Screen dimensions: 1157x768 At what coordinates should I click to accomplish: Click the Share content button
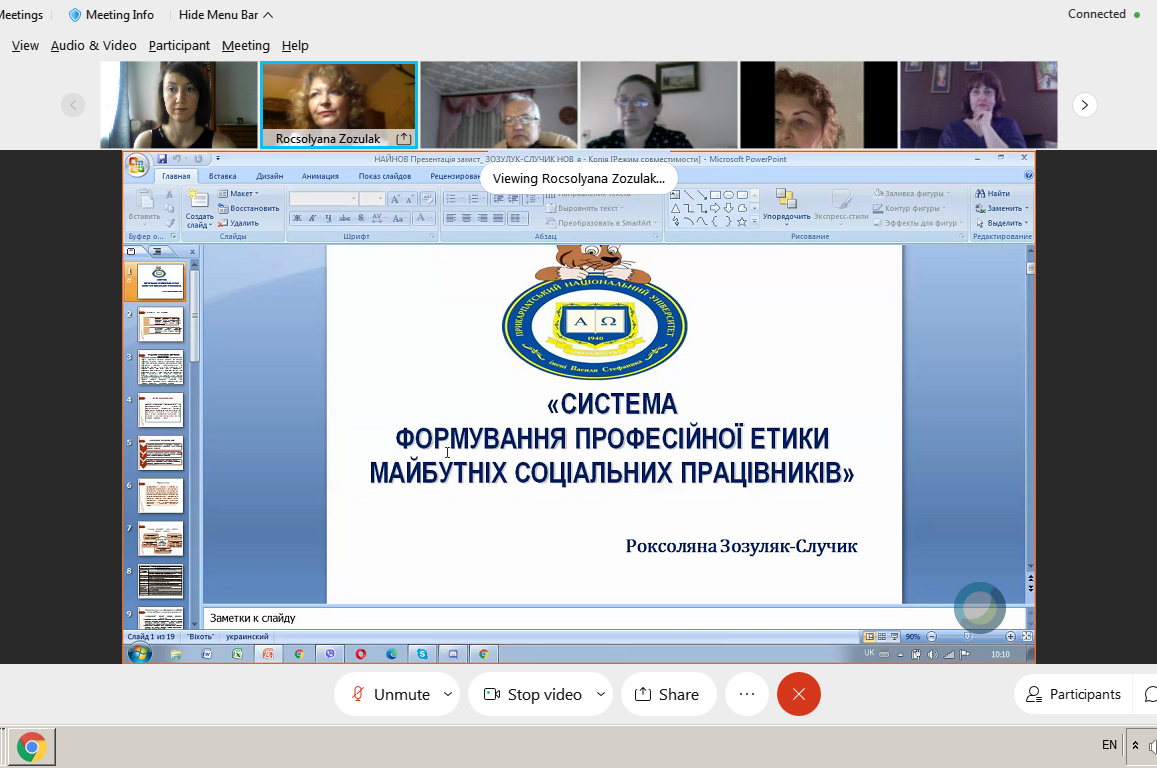pos(667,694)
